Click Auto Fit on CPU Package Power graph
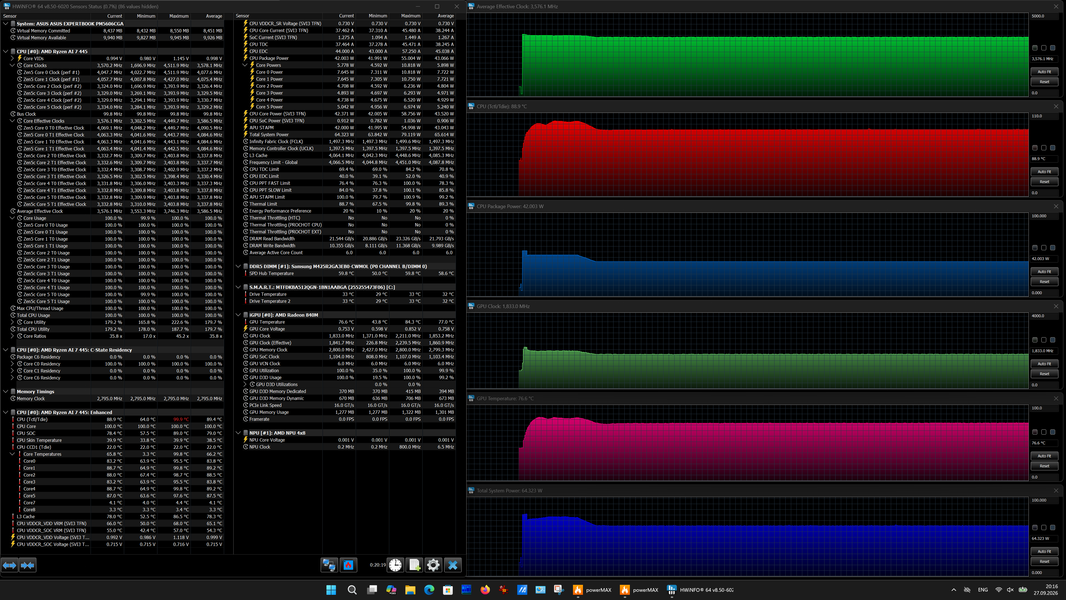Image resolution: width=1066 pixels, height=600 pixels. [1044, 271]
